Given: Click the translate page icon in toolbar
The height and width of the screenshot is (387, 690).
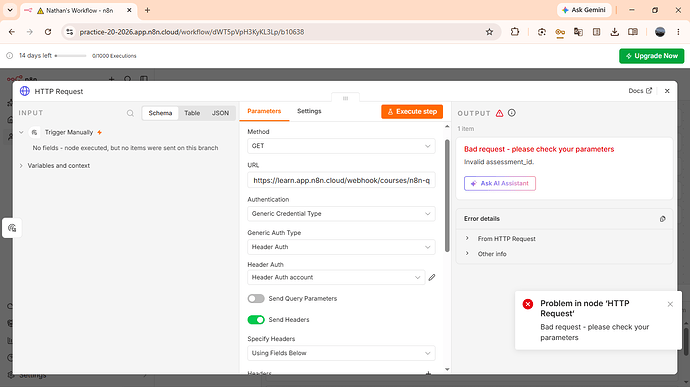Looking at the screenshot, I should pyautogui.click(x=578, y=32).
